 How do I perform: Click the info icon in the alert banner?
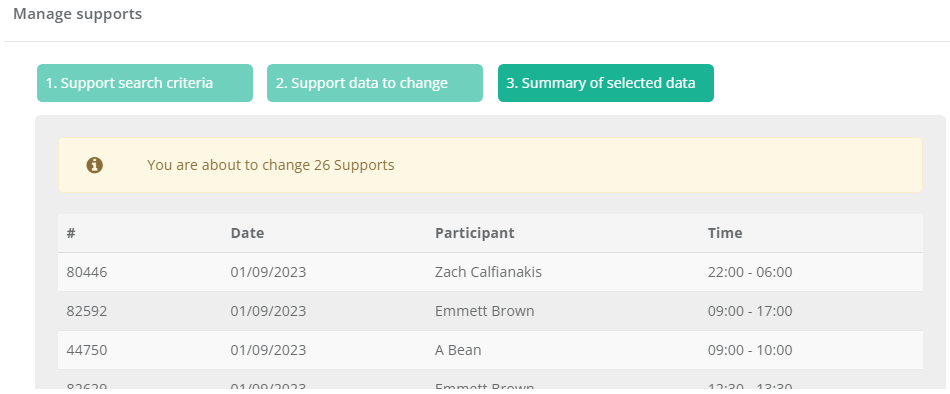click(x=95, y=165)
